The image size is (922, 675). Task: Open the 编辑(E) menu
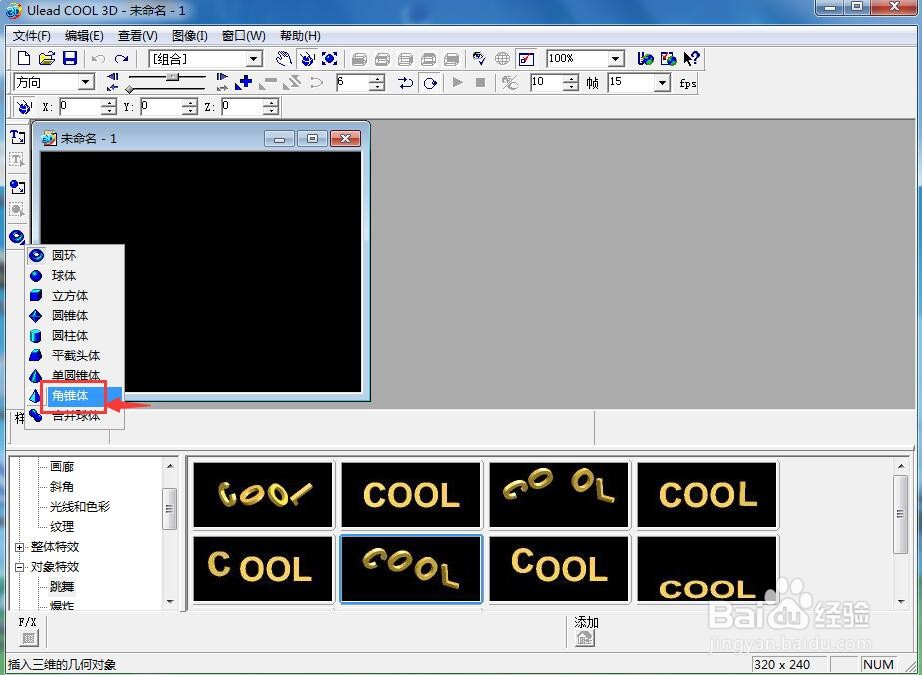[x=84, y=36]
